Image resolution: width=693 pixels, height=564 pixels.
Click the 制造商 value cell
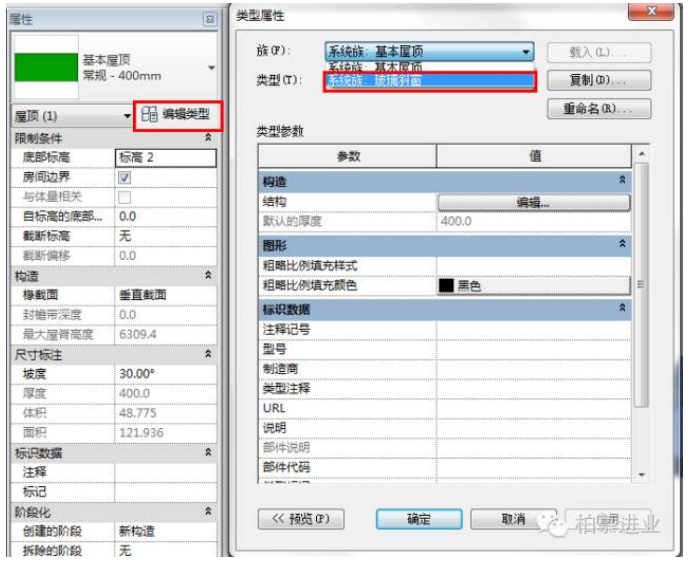tap(534, 369)
